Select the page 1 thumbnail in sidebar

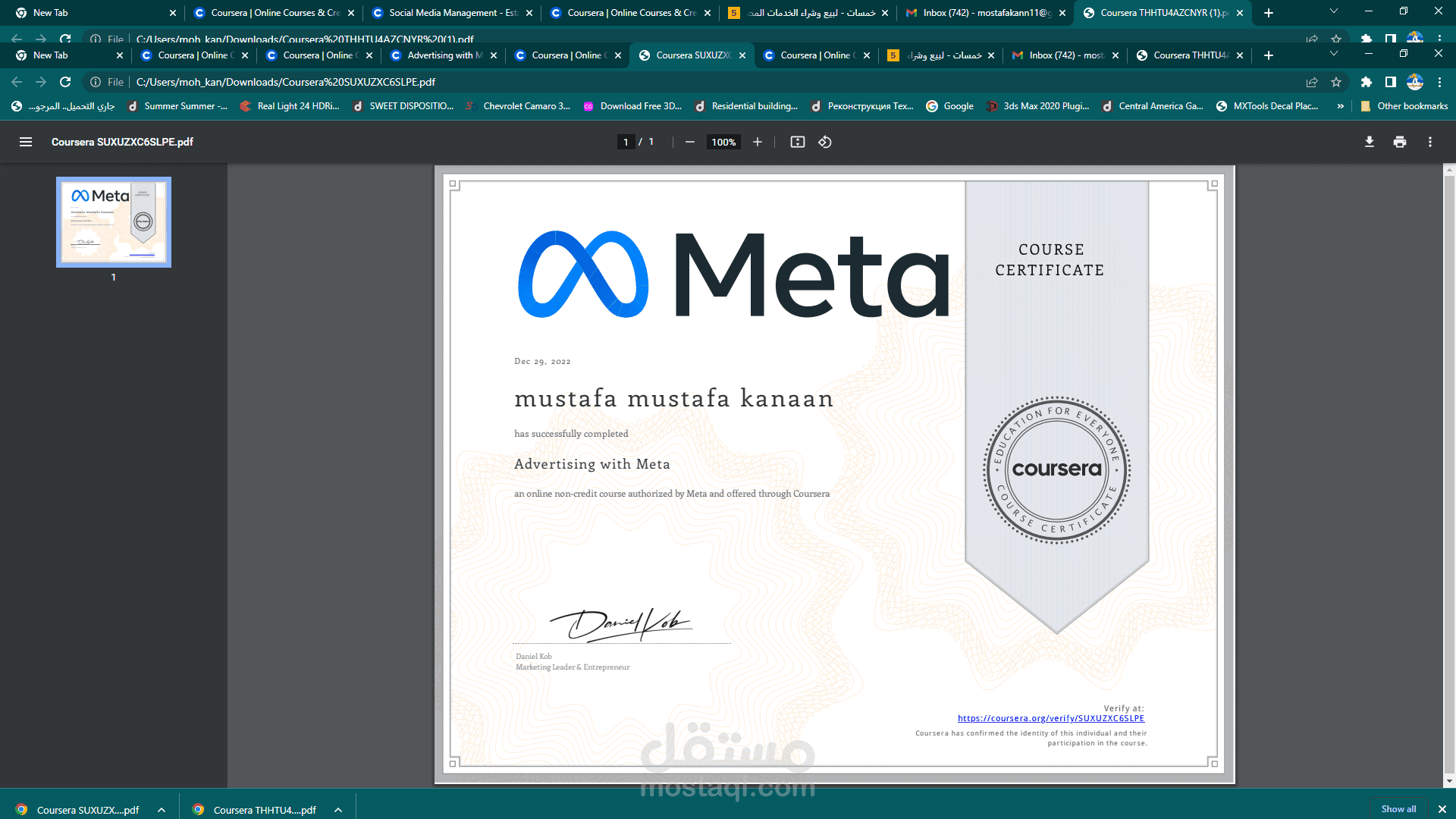(x=113, y=222)
